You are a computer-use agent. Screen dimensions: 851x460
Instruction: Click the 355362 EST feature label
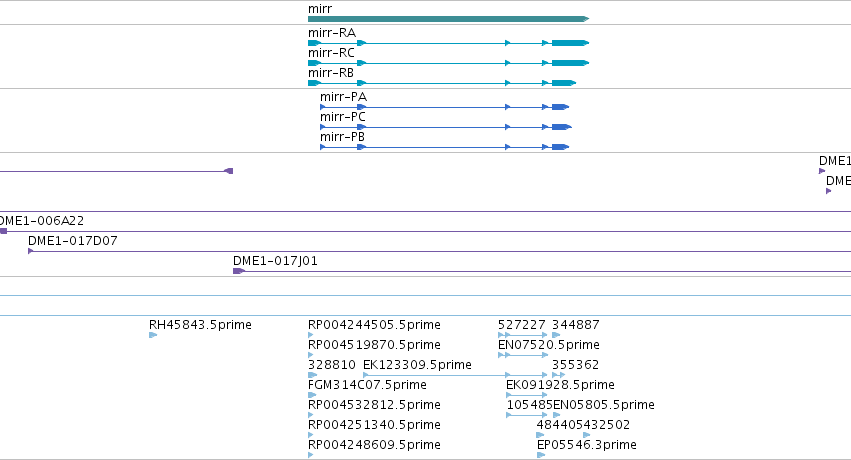pos(575,365)
